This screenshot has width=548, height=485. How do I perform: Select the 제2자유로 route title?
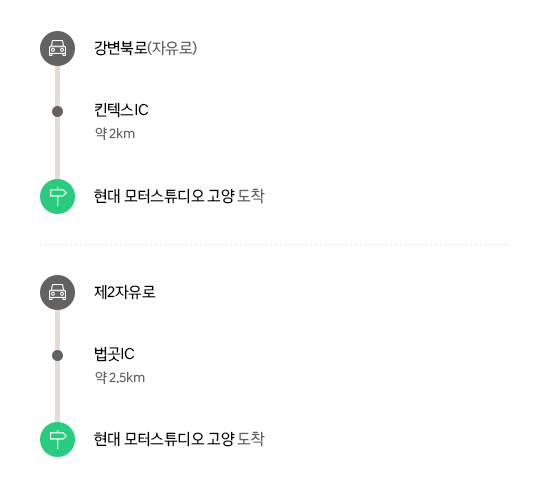[x=125, y=292]
